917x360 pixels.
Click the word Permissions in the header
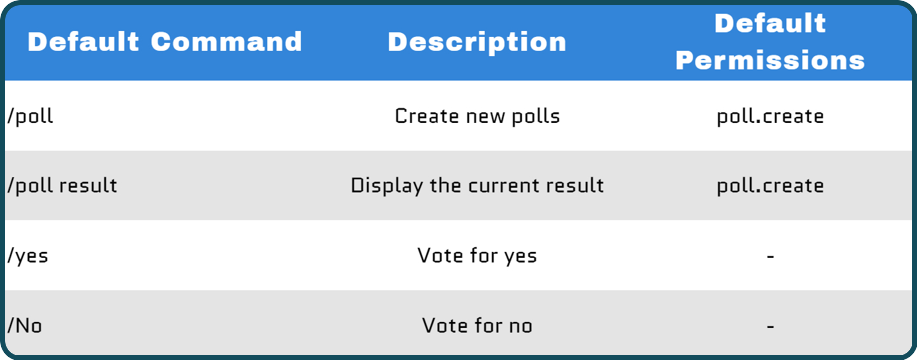tap(770, 61)
